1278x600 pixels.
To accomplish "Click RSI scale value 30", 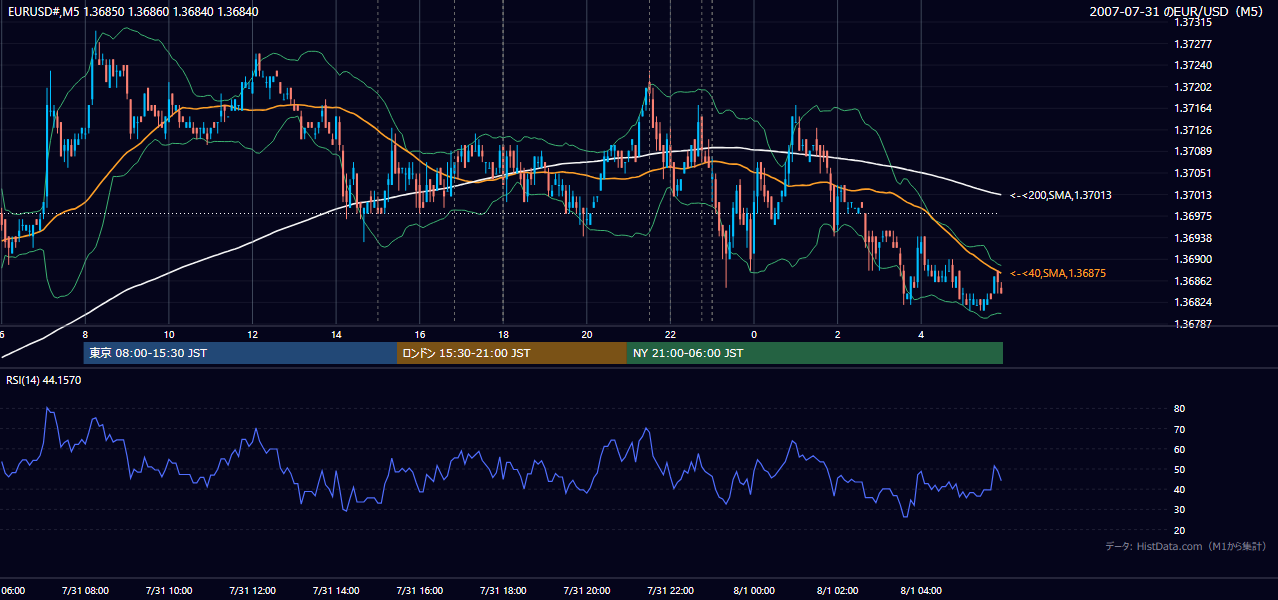I will pyautogui.click(x=1180, y=510).
